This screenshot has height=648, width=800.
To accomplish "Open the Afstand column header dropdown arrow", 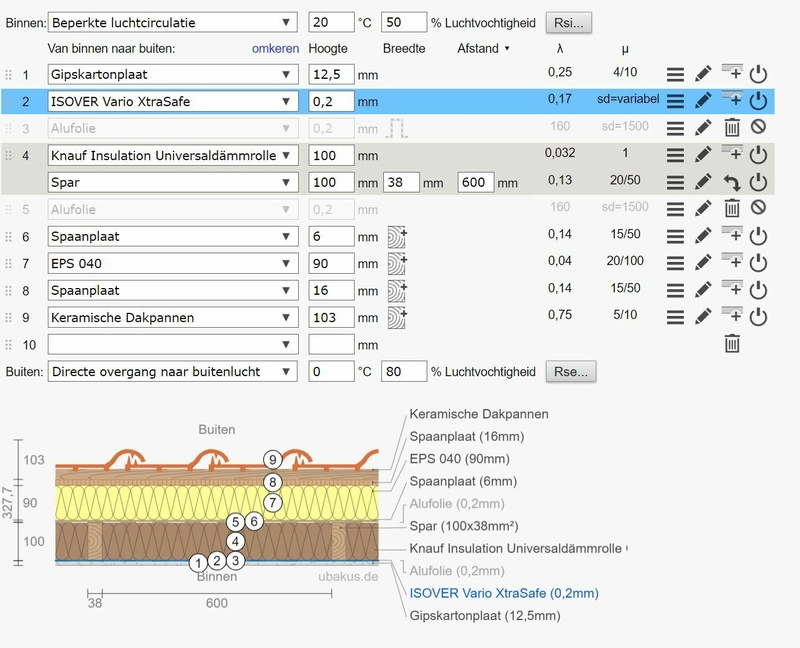I will (x=507, y=48).
